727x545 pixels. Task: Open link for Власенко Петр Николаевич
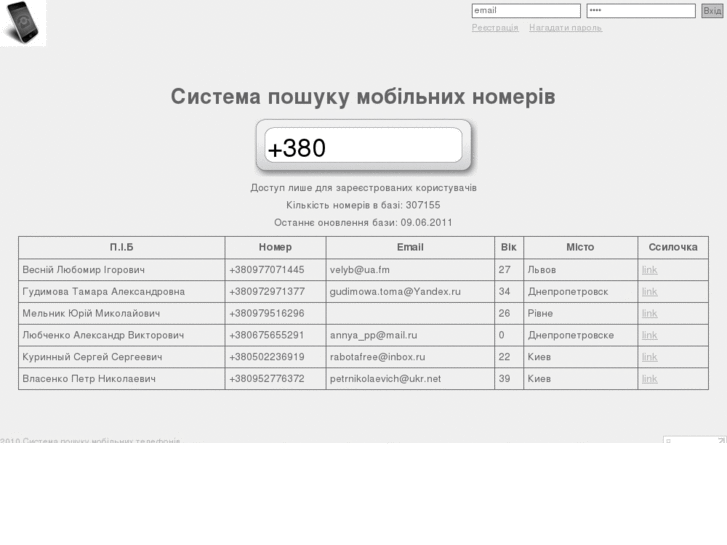coord(649,379)
